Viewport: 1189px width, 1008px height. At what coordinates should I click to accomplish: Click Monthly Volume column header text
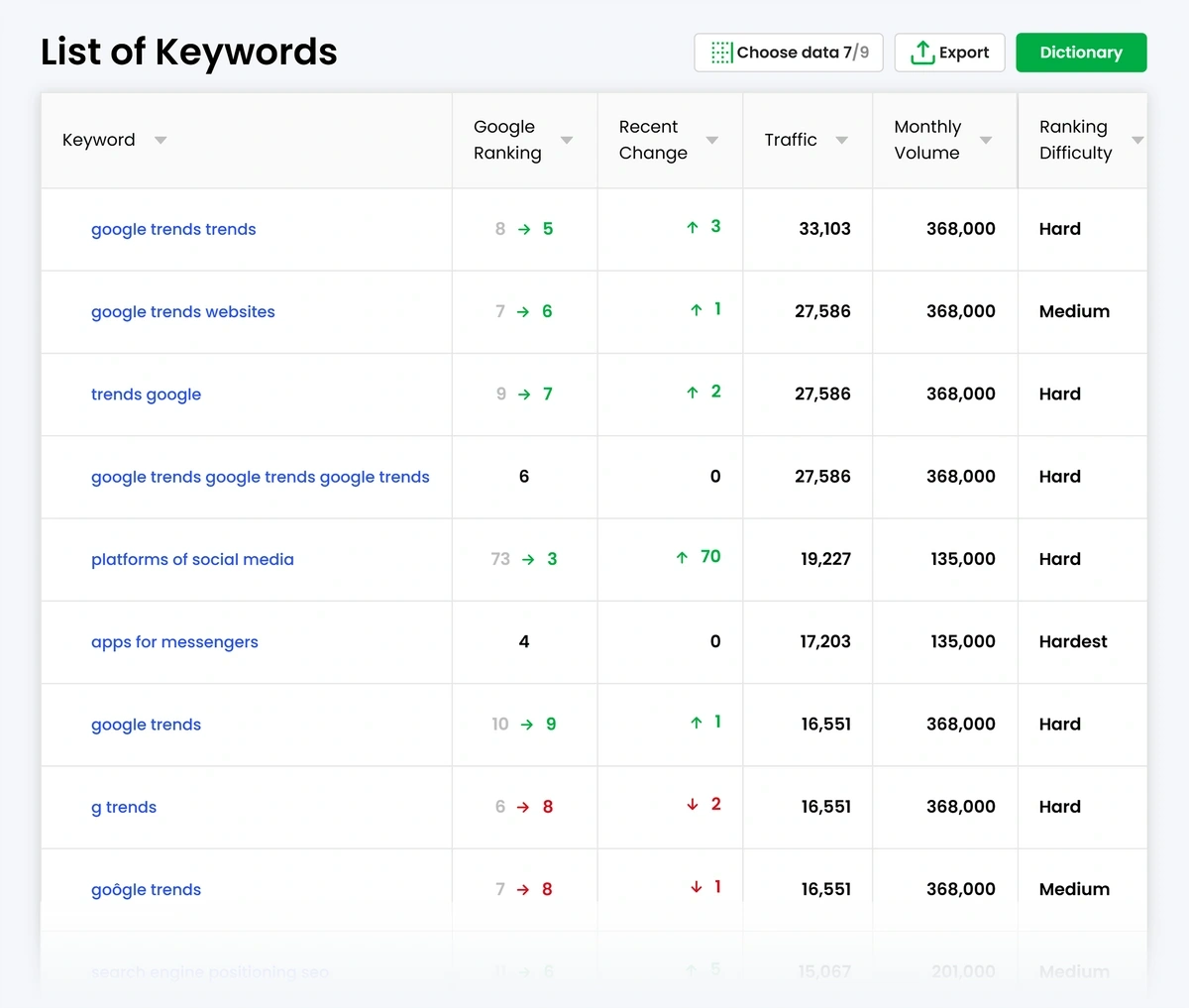coord(927,140)
